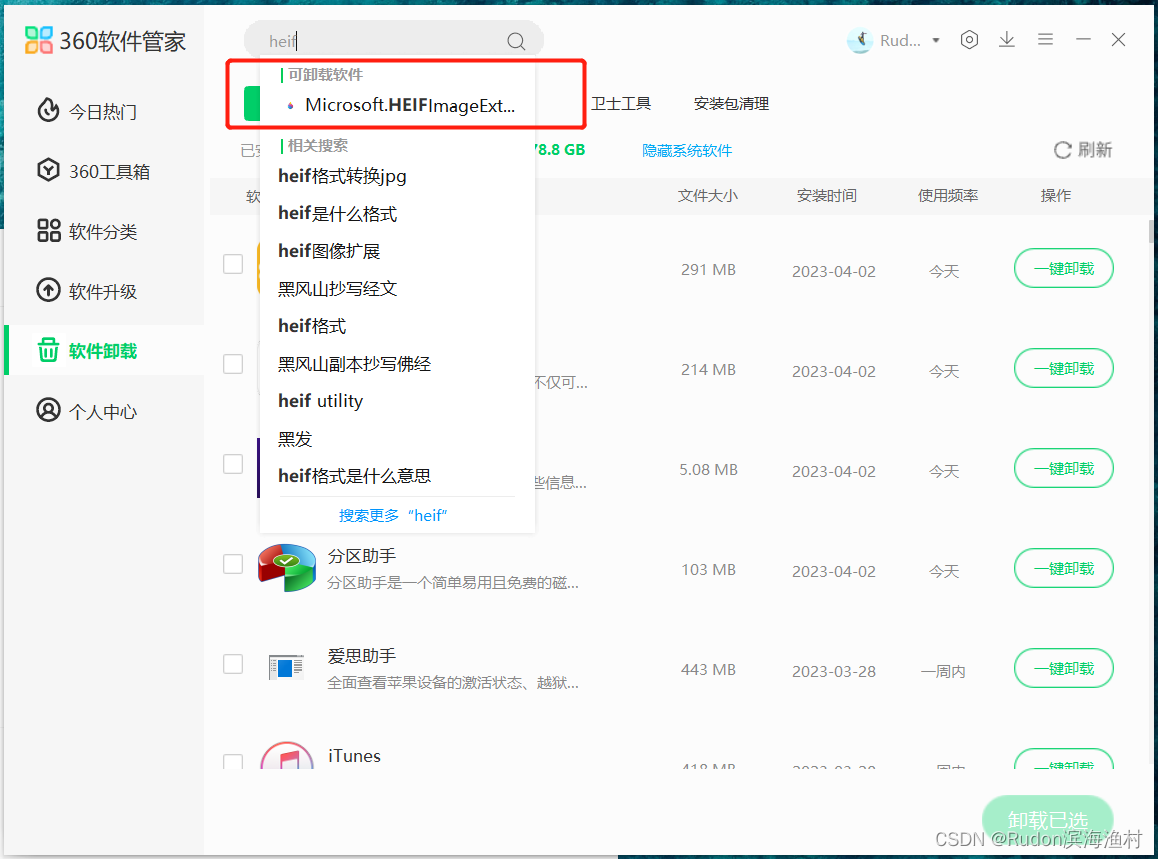Sort by 安装时间 column header
Image resolution: width=1158 pixels, height=859 pixels.
pyautogui.click(x=826, y=196)
